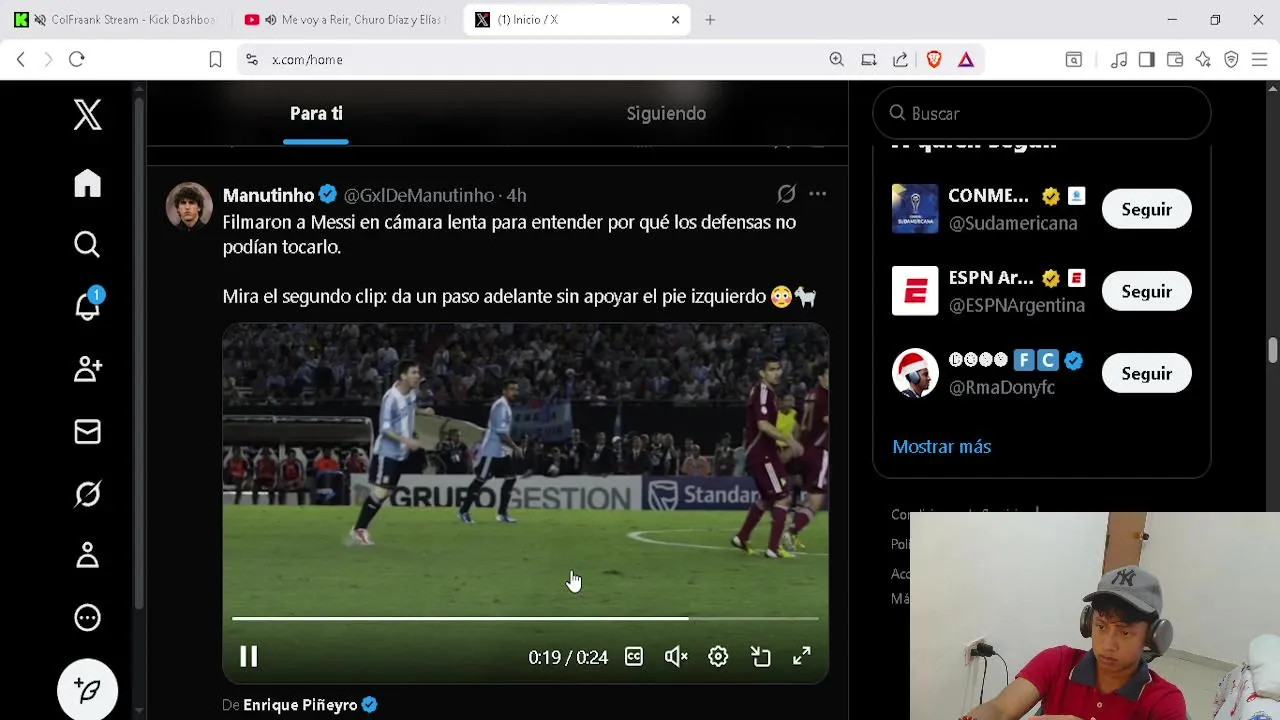The height and width of the screenshot is (720, 1280).
Task: Switch to the Para ti tab
Action: pyautogui.click(x=316, y=113)
